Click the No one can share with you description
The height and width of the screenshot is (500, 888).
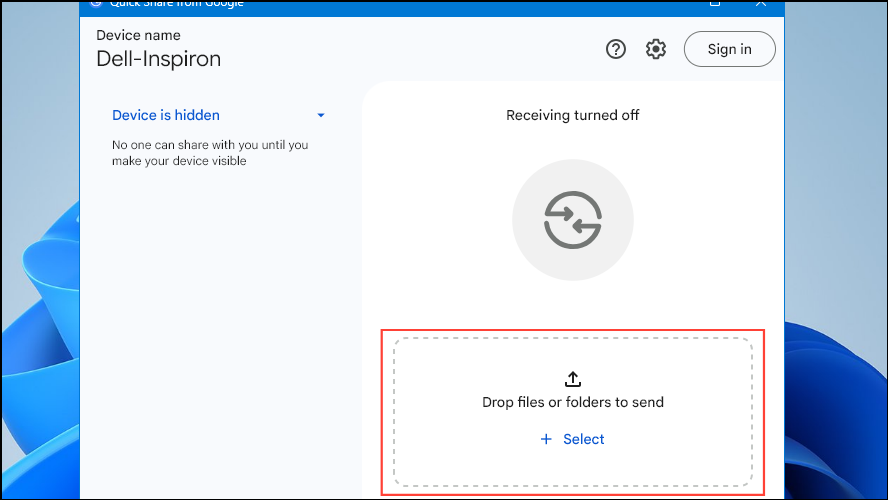pos(210,153)
